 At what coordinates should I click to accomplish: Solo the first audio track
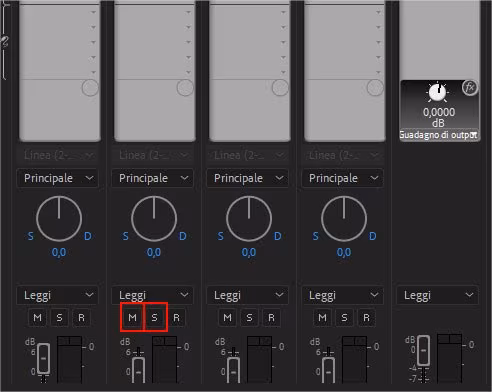click(x=59, y=317)
